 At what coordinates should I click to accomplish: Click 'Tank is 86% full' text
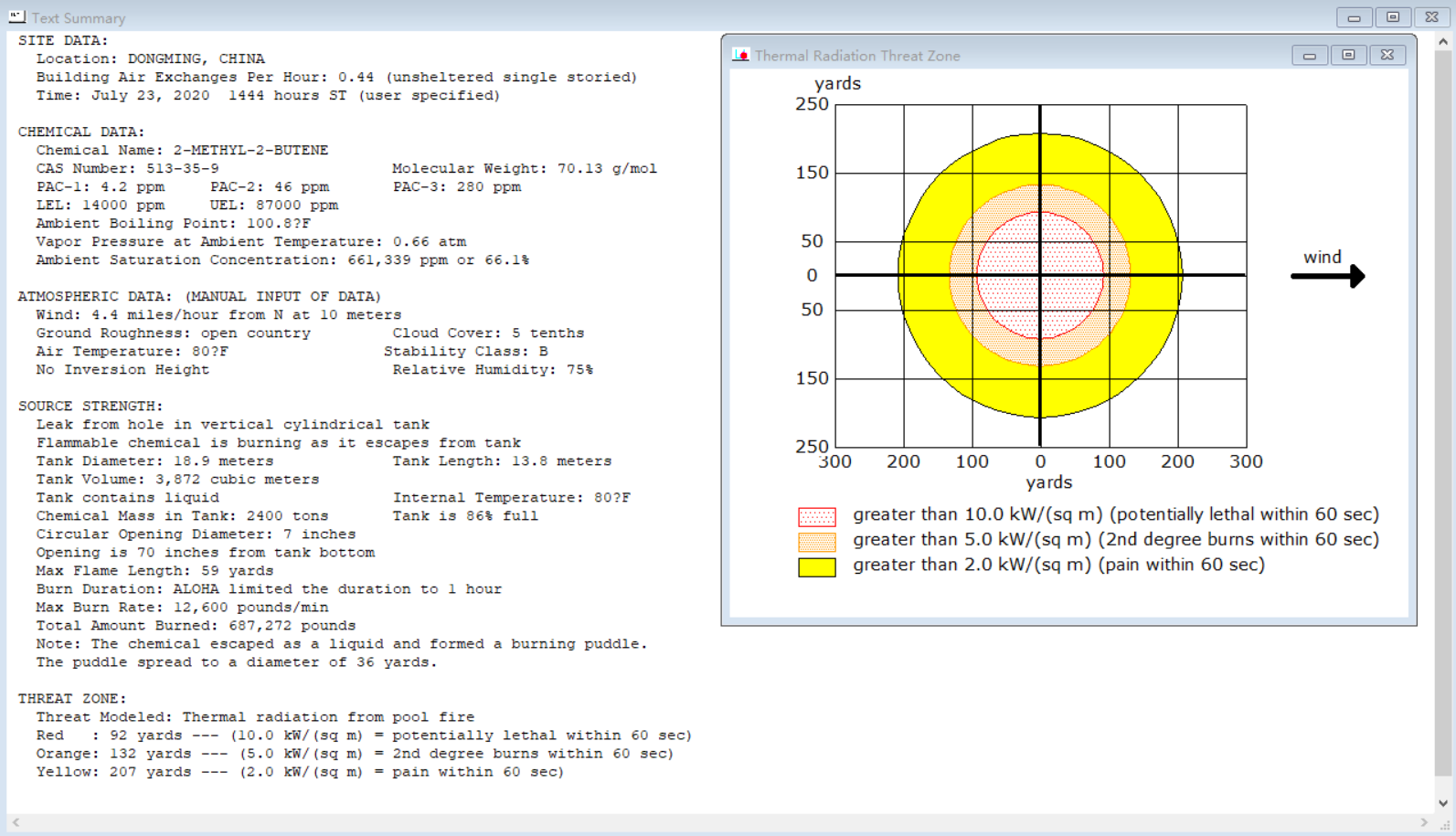click(x=465, y=515)
